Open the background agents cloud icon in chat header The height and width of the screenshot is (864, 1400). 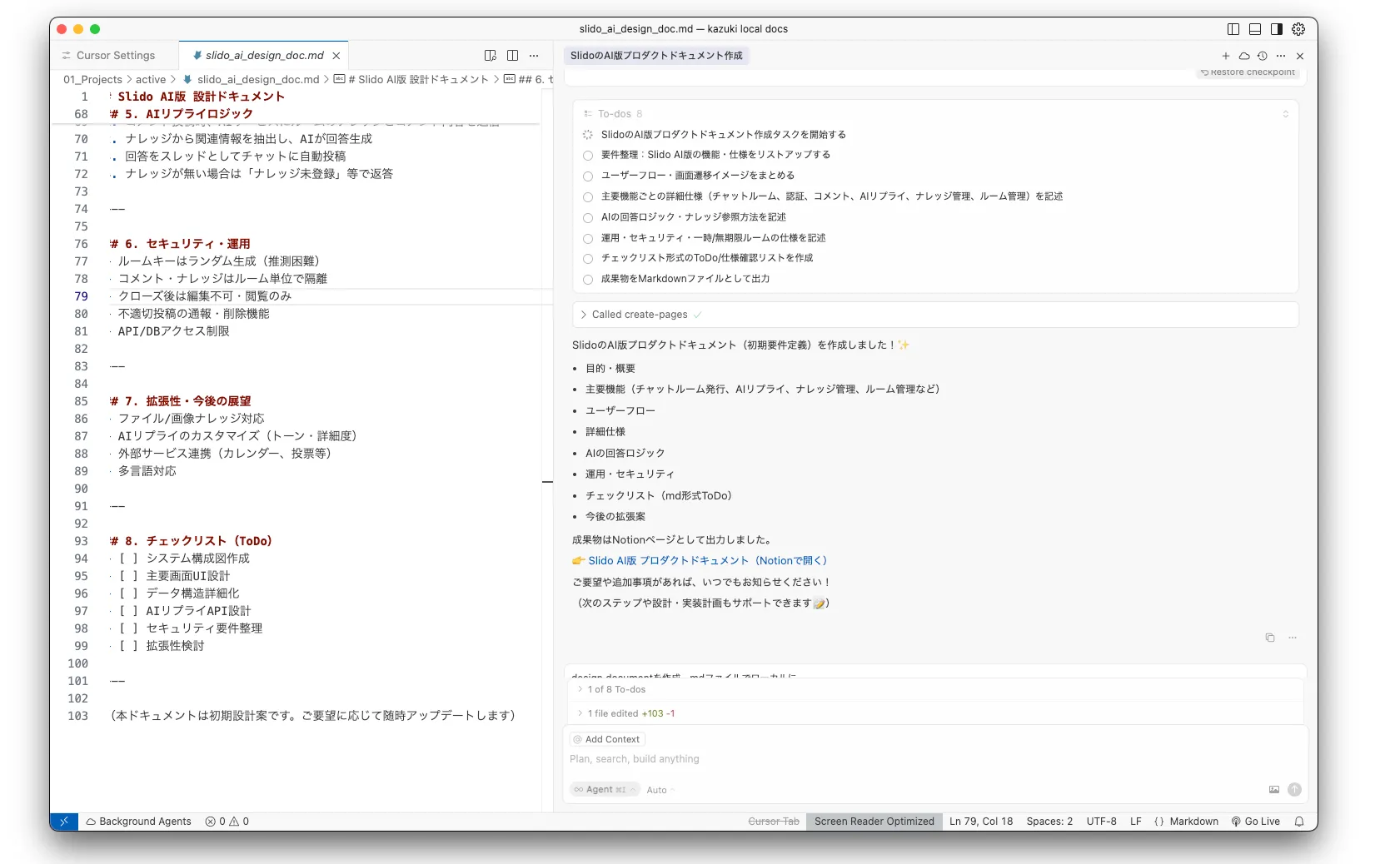tap(1244, 56)
